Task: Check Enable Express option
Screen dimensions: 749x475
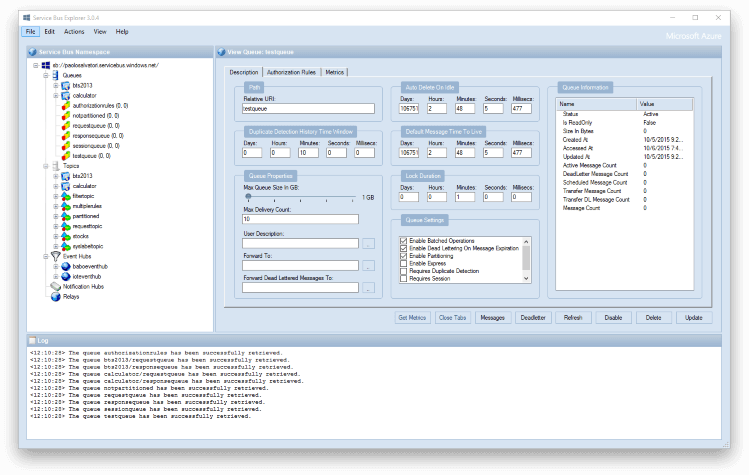Action: [403, 263]
